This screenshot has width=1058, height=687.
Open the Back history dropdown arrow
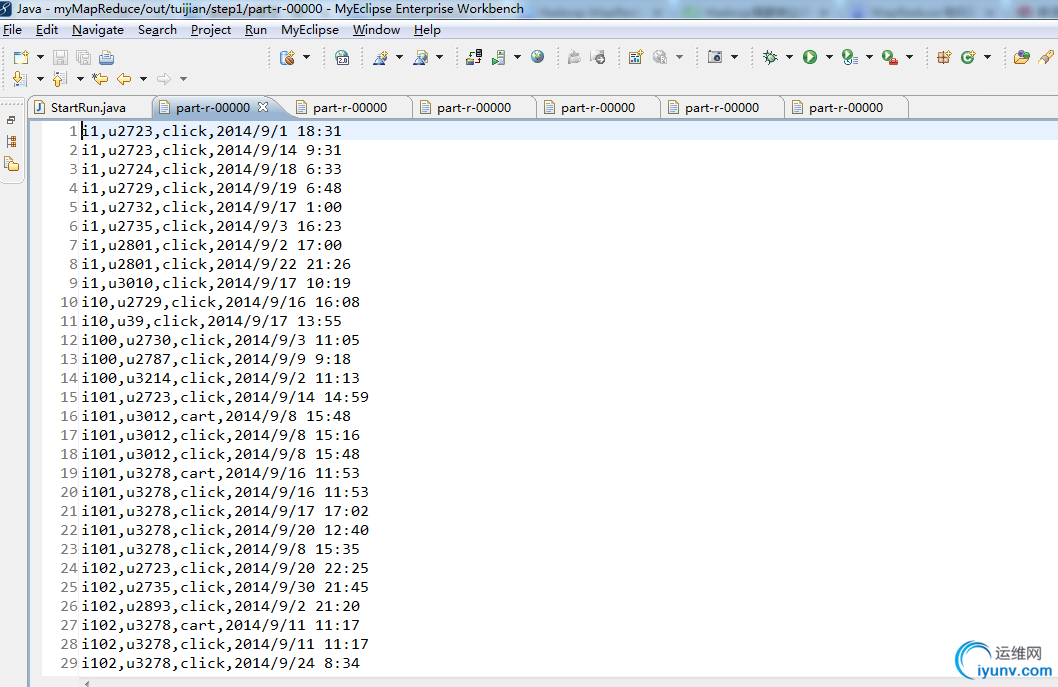click(143, 79)
